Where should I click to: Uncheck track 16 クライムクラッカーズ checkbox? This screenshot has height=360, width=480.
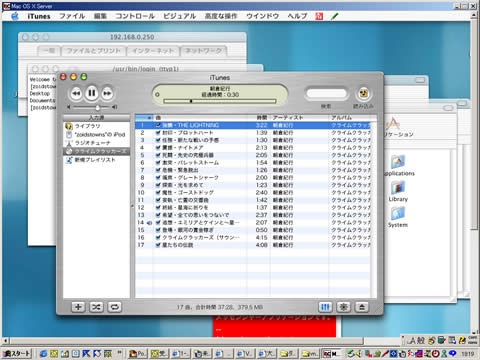pyautogui.click(x=158, y=237)
